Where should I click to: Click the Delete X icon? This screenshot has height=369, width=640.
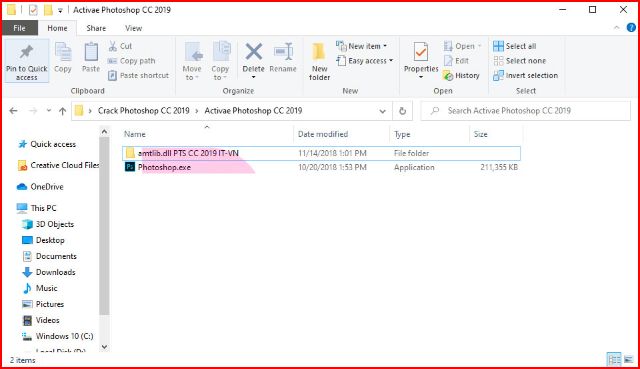[253, 52]
